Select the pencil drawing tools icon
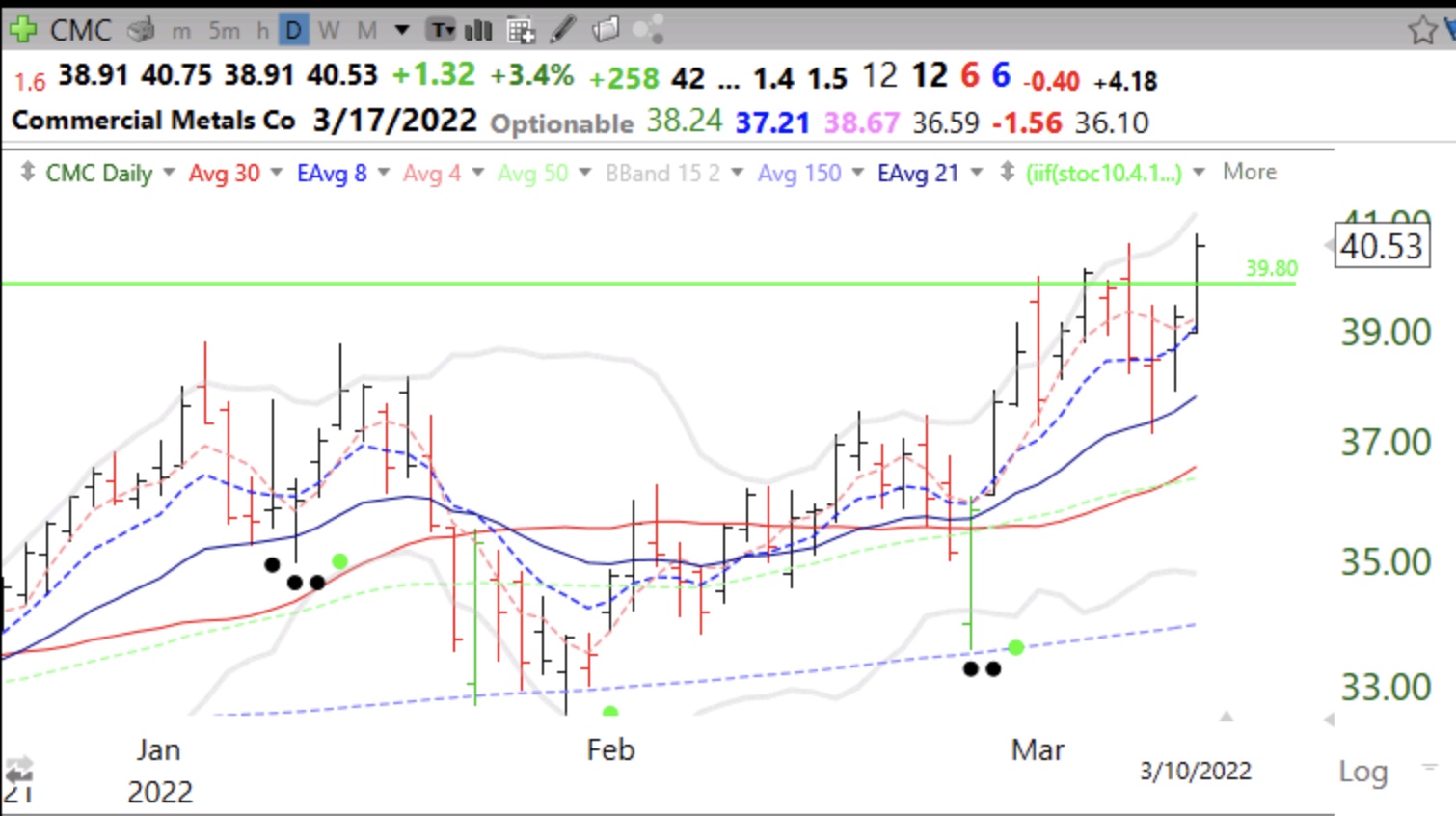1456x816 pixels. point(563,30)
